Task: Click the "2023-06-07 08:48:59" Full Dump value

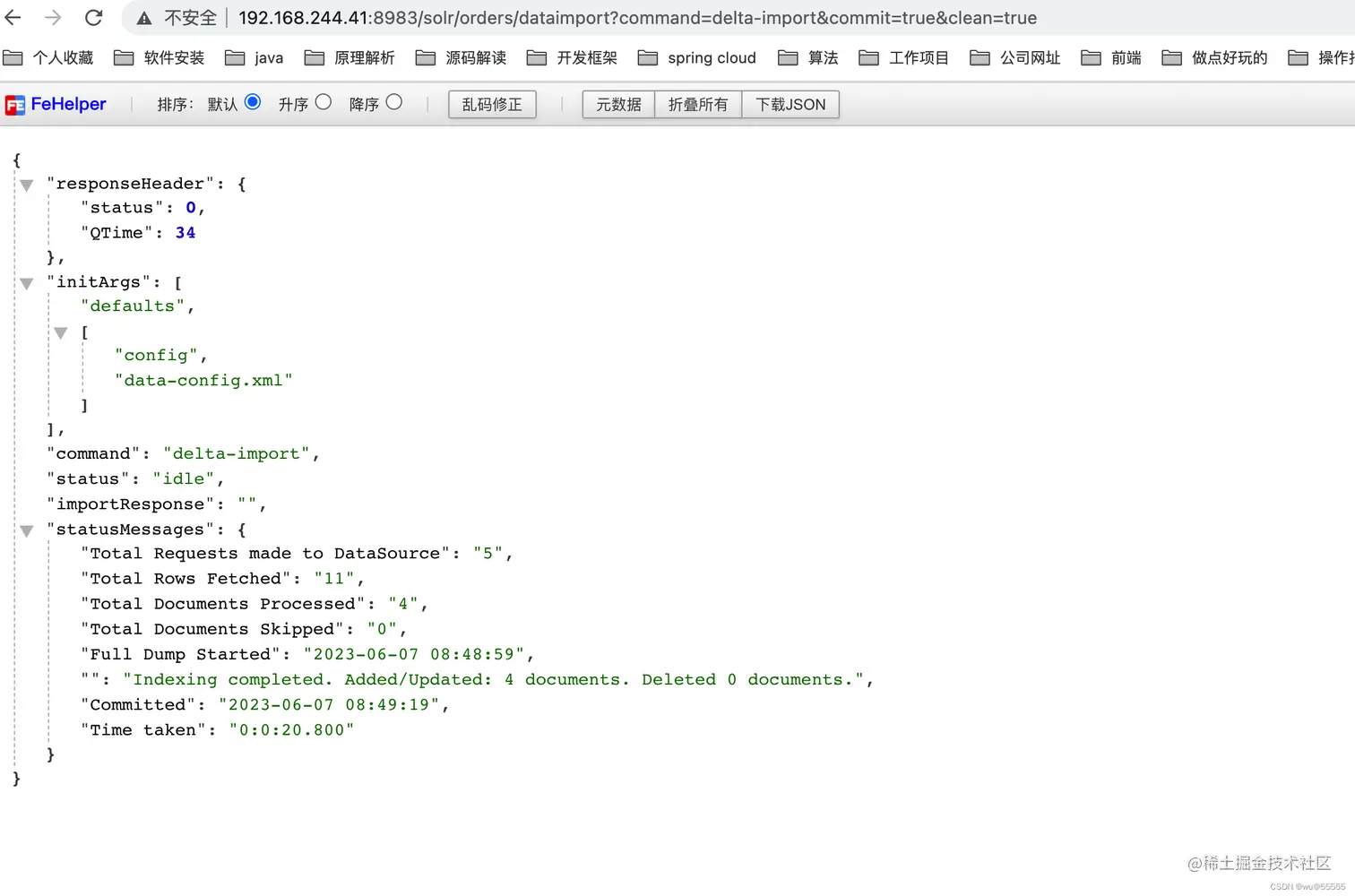Action: pos(414,654)
